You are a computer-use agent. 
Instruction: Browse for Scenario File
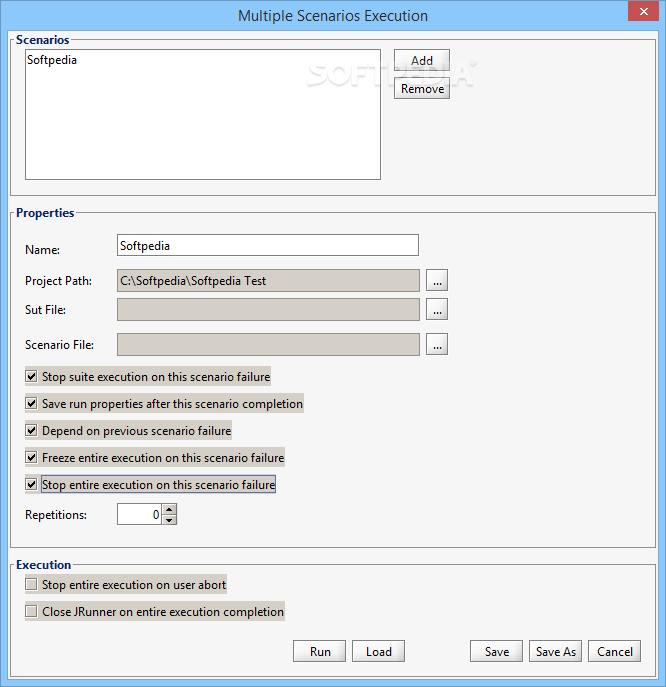tap(437, 344)
